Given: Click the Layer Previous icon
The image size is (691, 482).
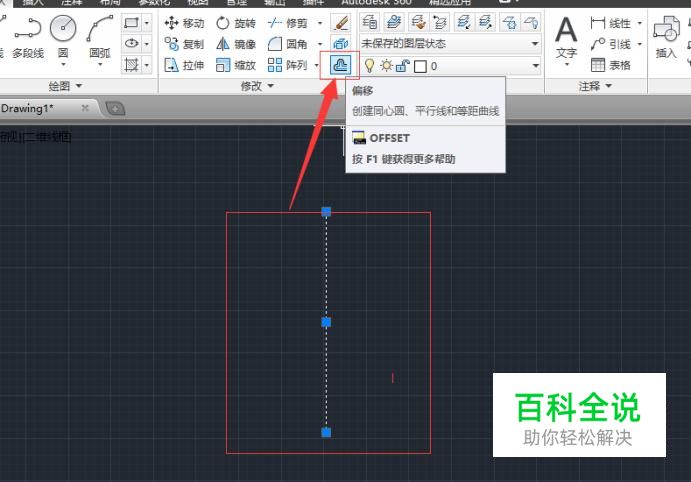Looking at the screenshot, I should (440, 22).
